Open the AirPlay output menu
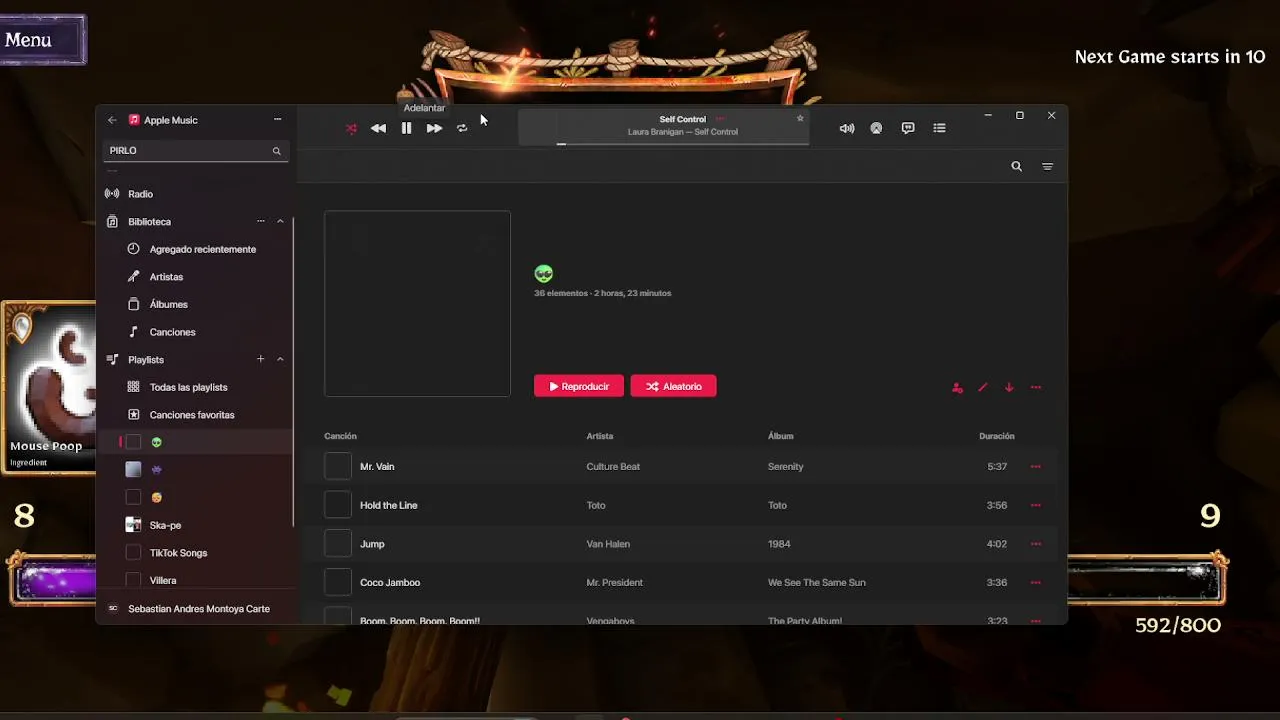The image size is (1280, 720). (x=876, y=129)
